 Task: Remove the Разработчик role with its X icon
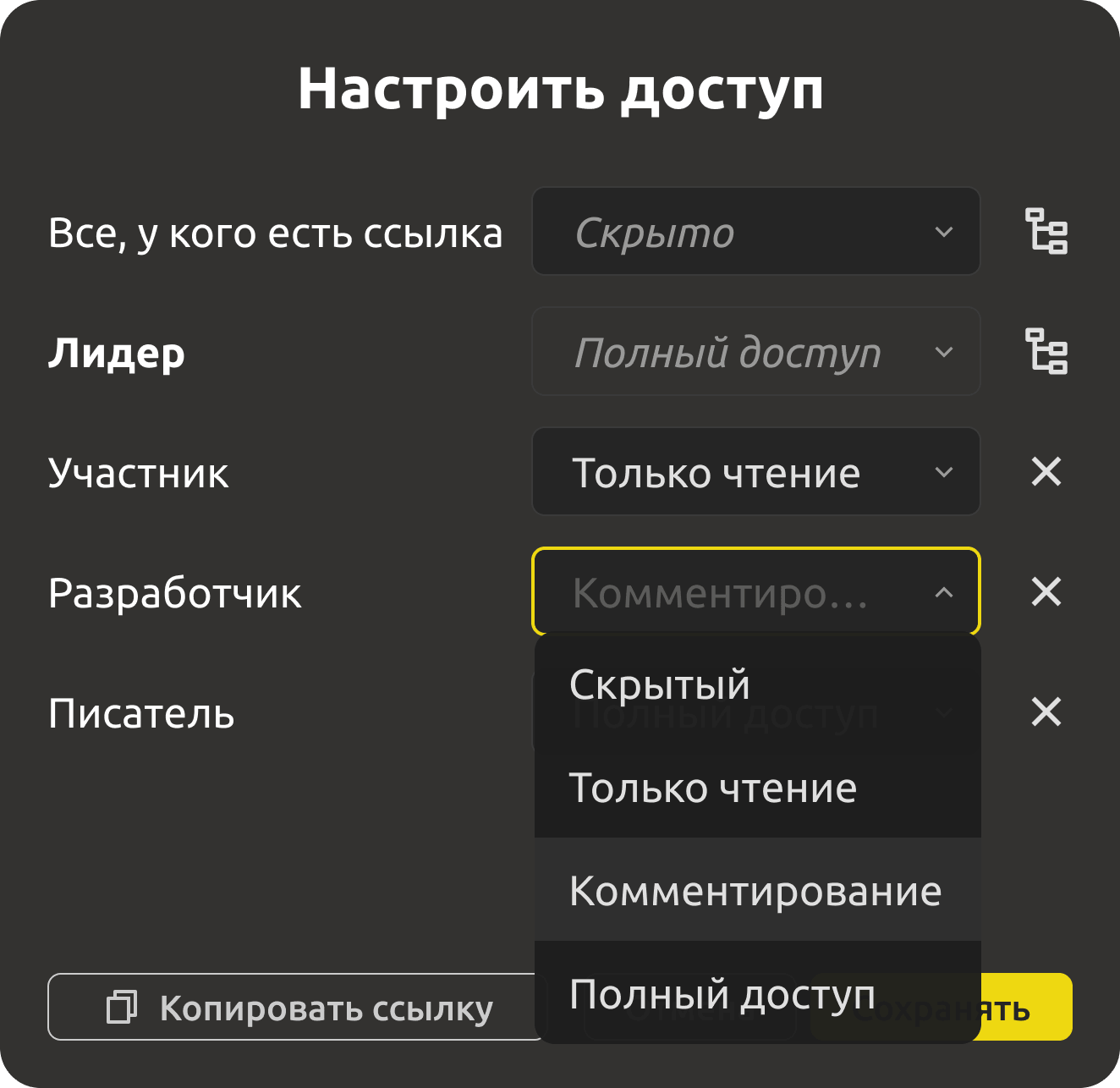pos(1046,591)
